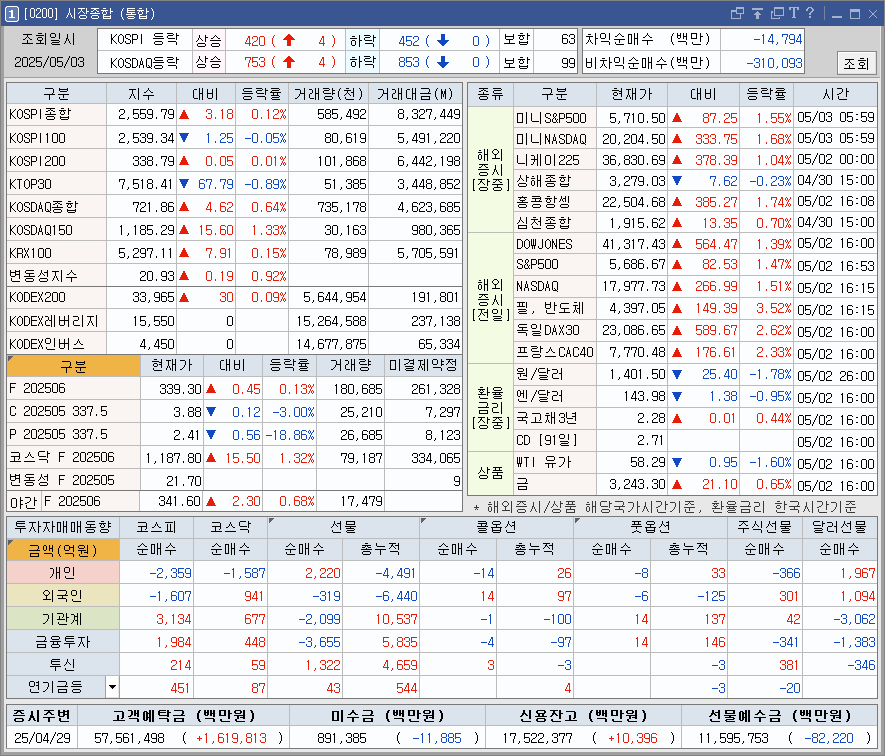Click the 미결제약정 column header
Viewport: 885px width, 756px height.
[x=423, y=366]
